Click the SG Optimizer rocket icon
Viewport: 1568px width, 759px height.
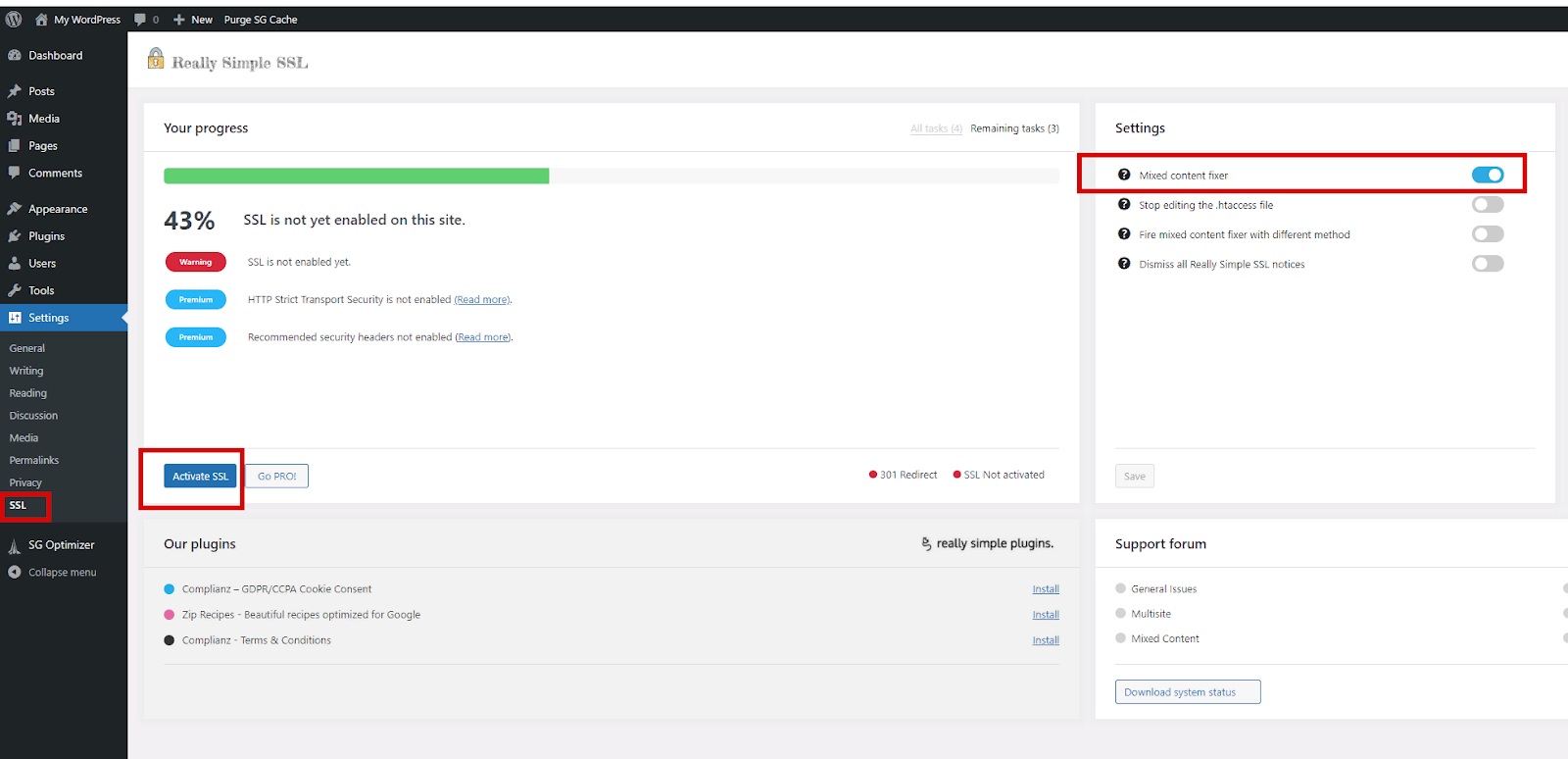pos(15,546)
